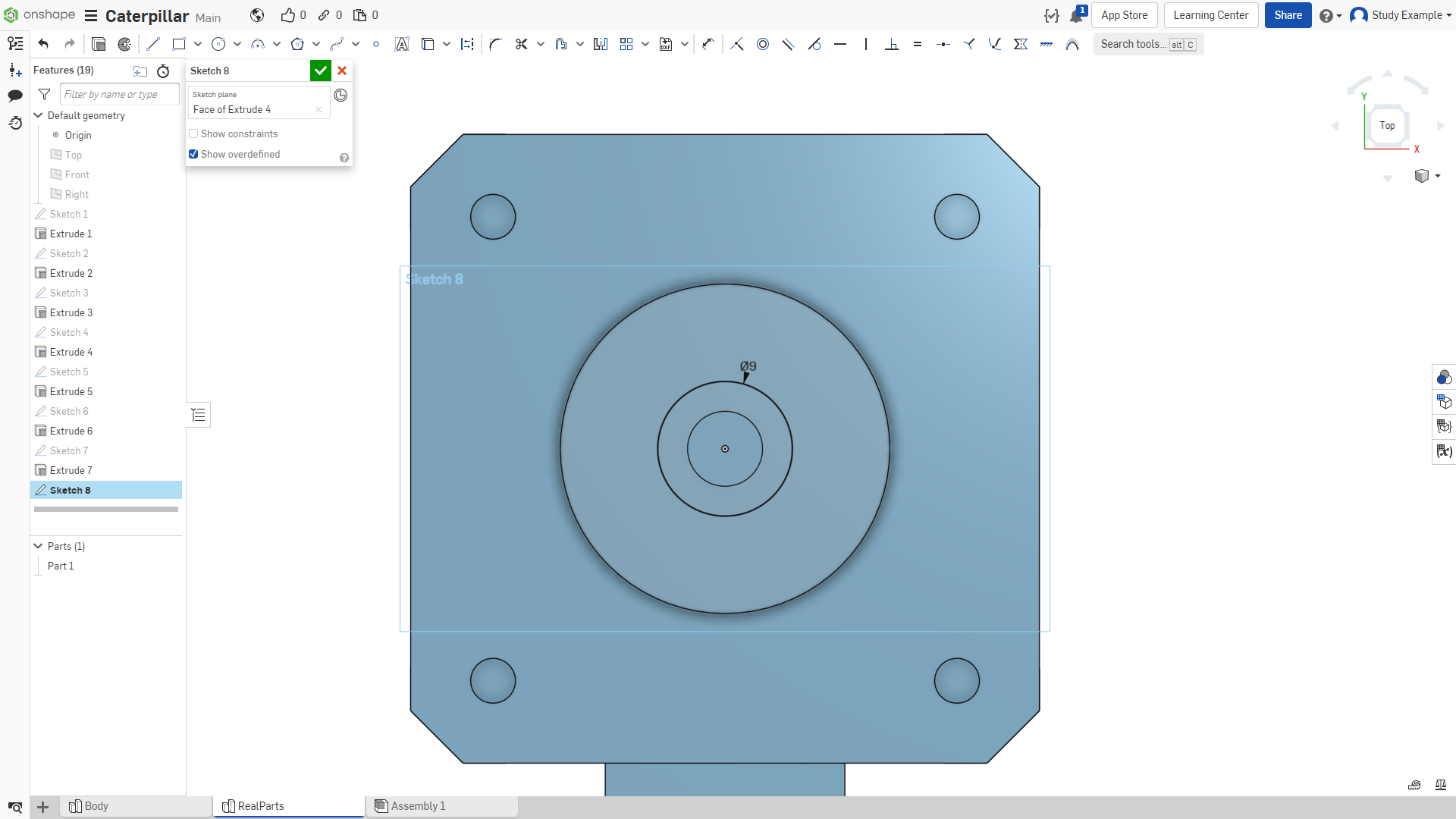Apply the Horizontal constraint
Screen dimensions: 1456x819
840,44
